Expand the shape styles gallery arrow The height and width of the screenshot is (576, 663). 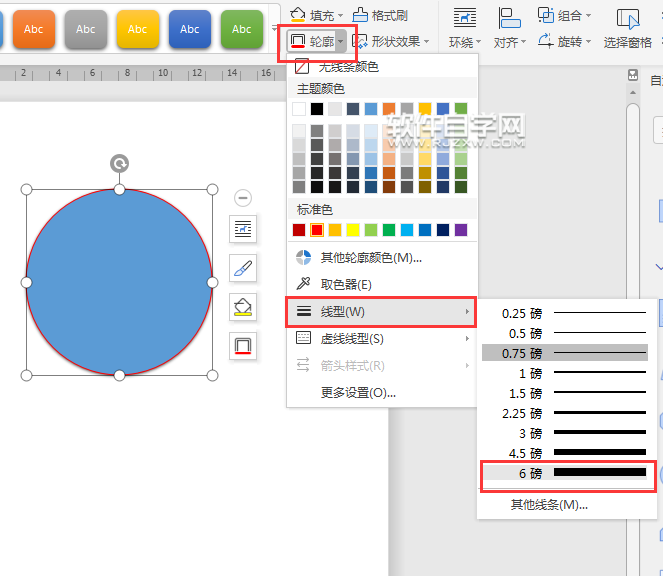pos(274,29)
